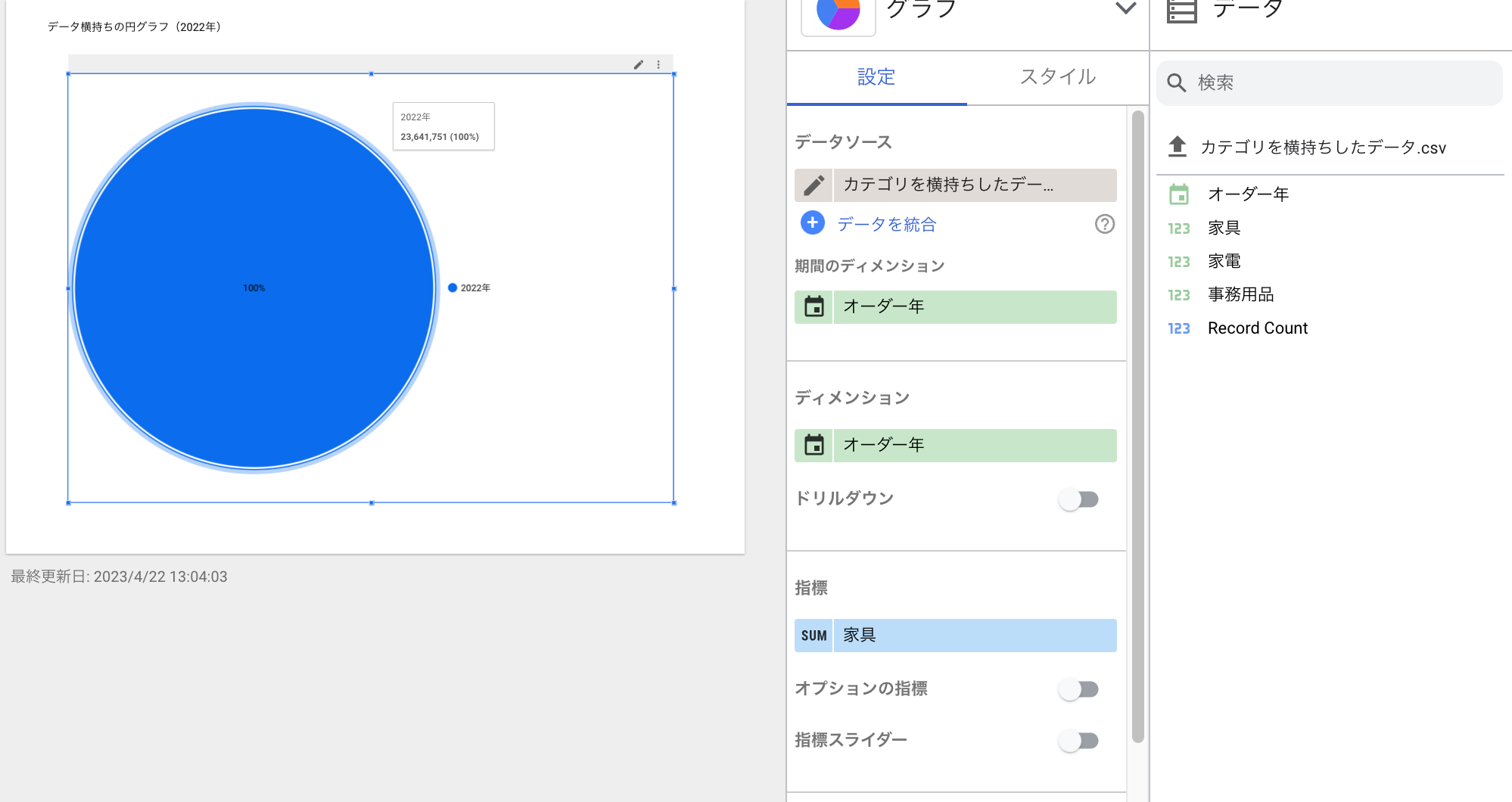1512x802 pixels.
Task: Click the upload icon beside カテゴリを横持ちしたデータ.csv
Action: point(1178,146)
